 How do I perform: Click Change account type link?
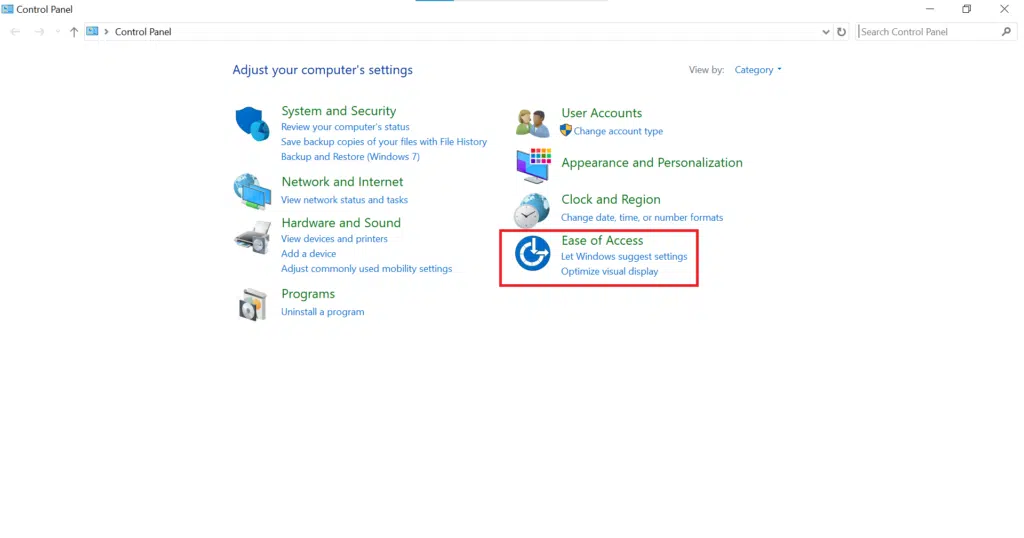pos(618,131)
